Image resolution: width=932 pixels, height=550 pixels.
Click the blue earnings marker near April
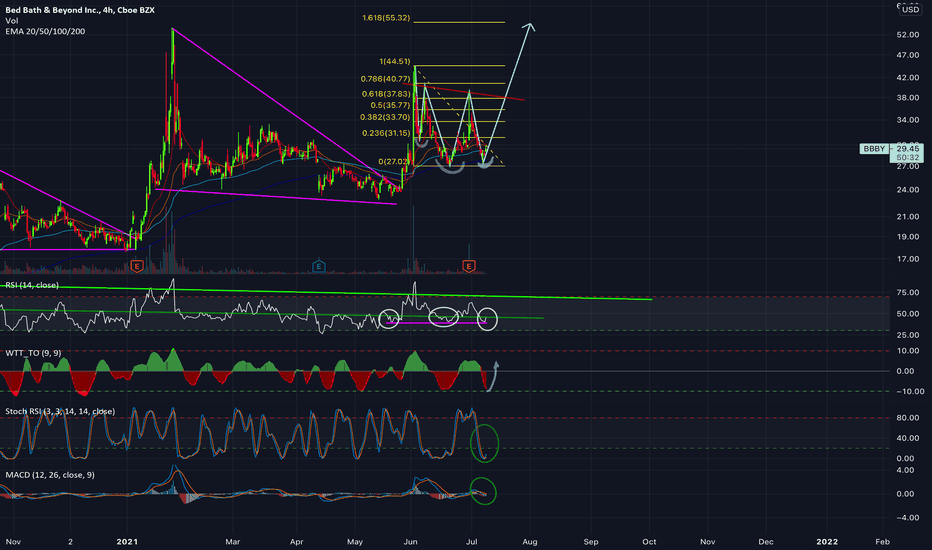[319, 266]
